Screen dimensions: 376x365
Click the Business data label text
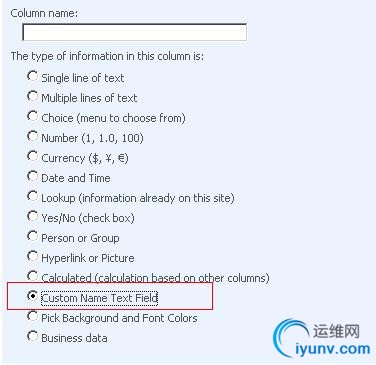point(74,338)
